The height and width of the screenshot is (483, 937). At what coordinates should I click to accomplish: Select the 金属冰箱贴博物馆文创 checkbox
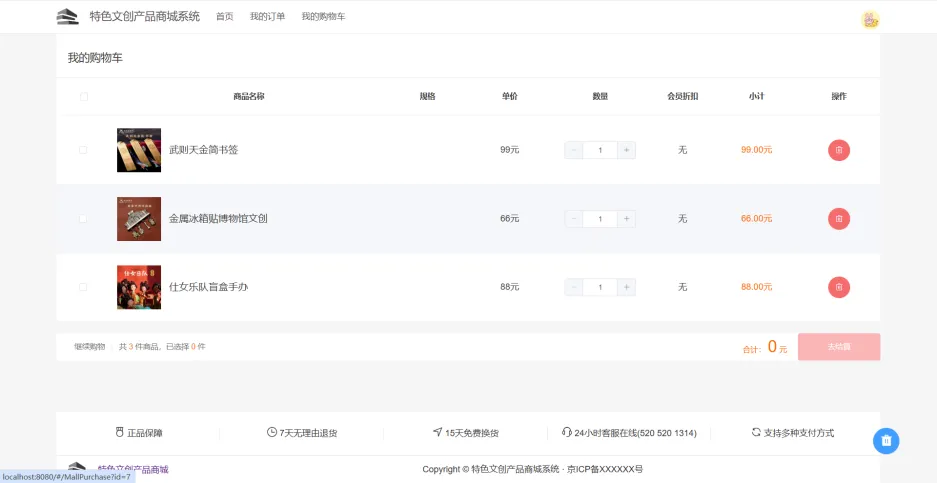(83, 218)
